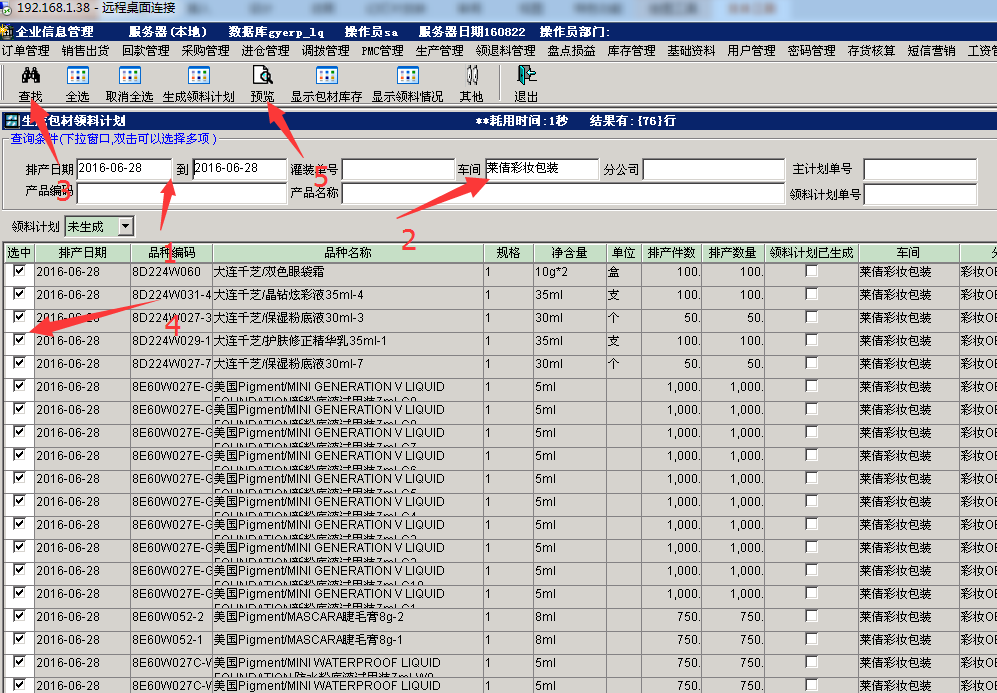Uncheck 选中 box for row 8D224W031-4
Screen dimensions: 997x693
tap(19, 294)
